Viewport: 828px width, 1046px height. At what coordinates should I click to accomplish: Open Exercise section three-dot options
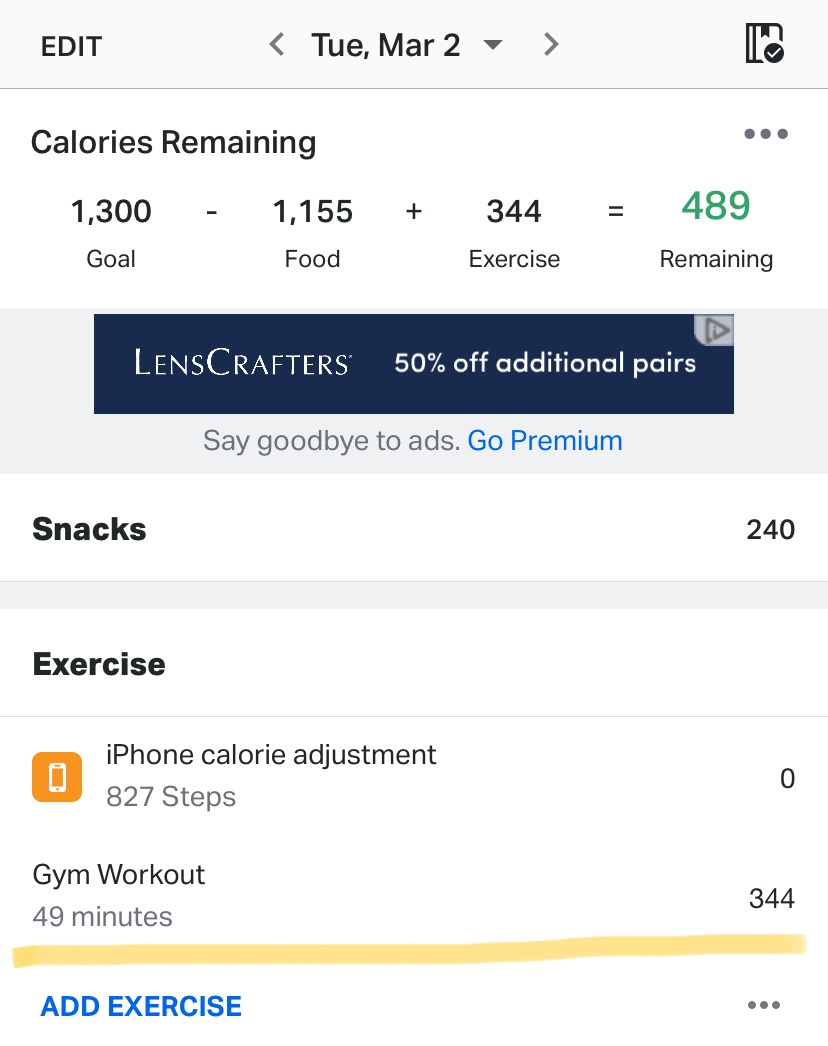pyautogui.click(x=764, y=1005)
